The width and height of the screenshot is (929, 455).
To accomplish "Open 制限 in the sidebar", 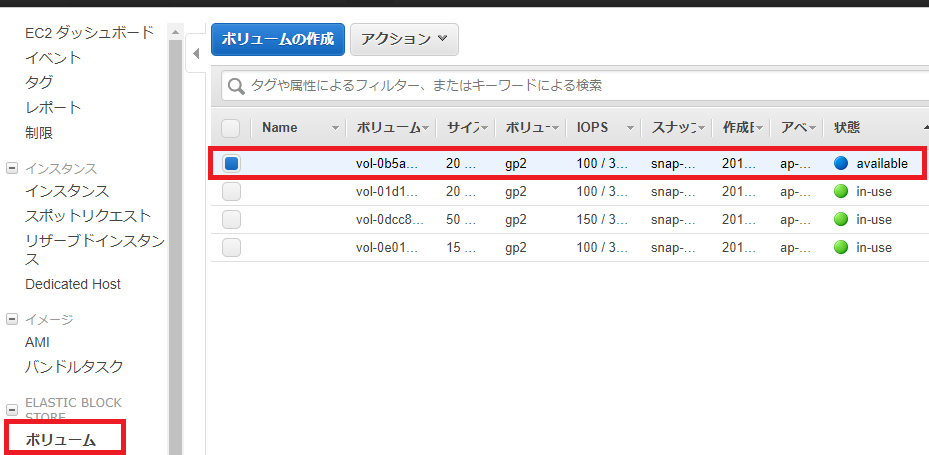I will pyautogui.click(x=39, y=133).
